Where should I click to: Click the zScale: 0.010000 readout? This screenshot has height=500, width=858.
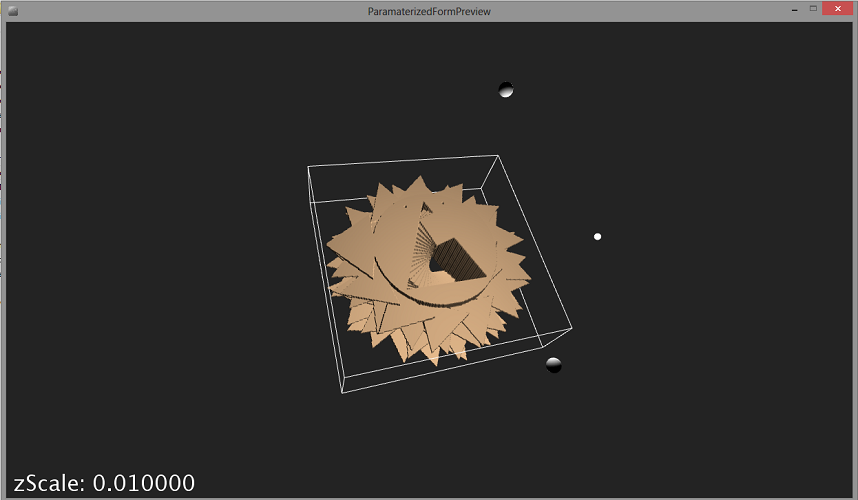click(104, 483)
